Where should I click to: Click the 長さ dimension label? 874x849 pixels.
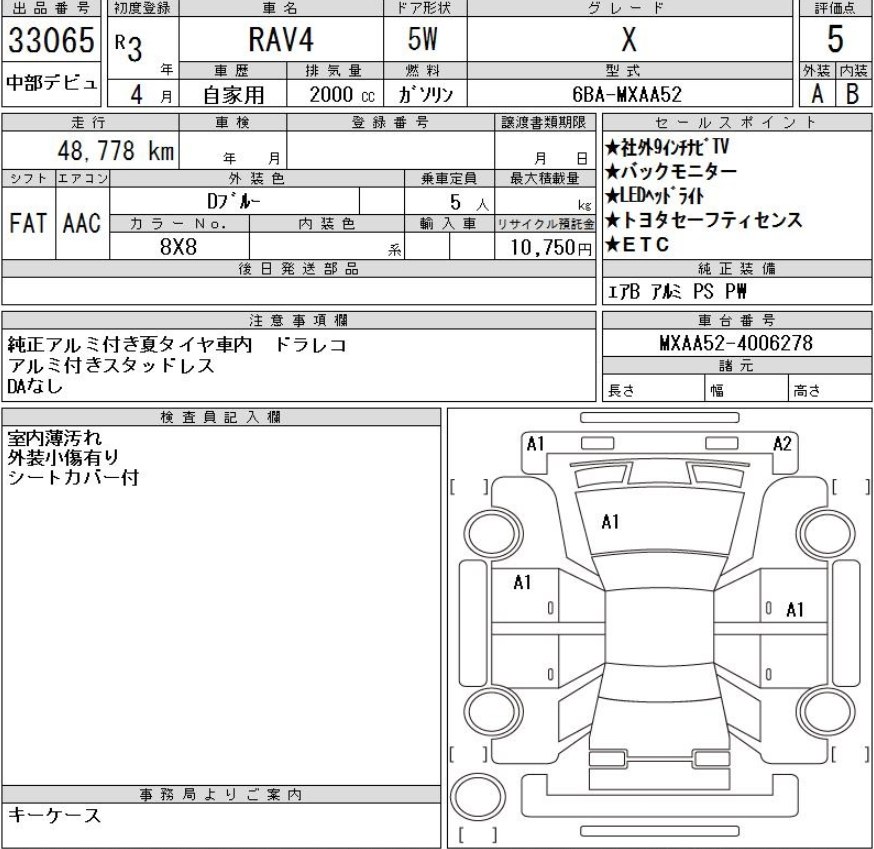pos(621,390)
